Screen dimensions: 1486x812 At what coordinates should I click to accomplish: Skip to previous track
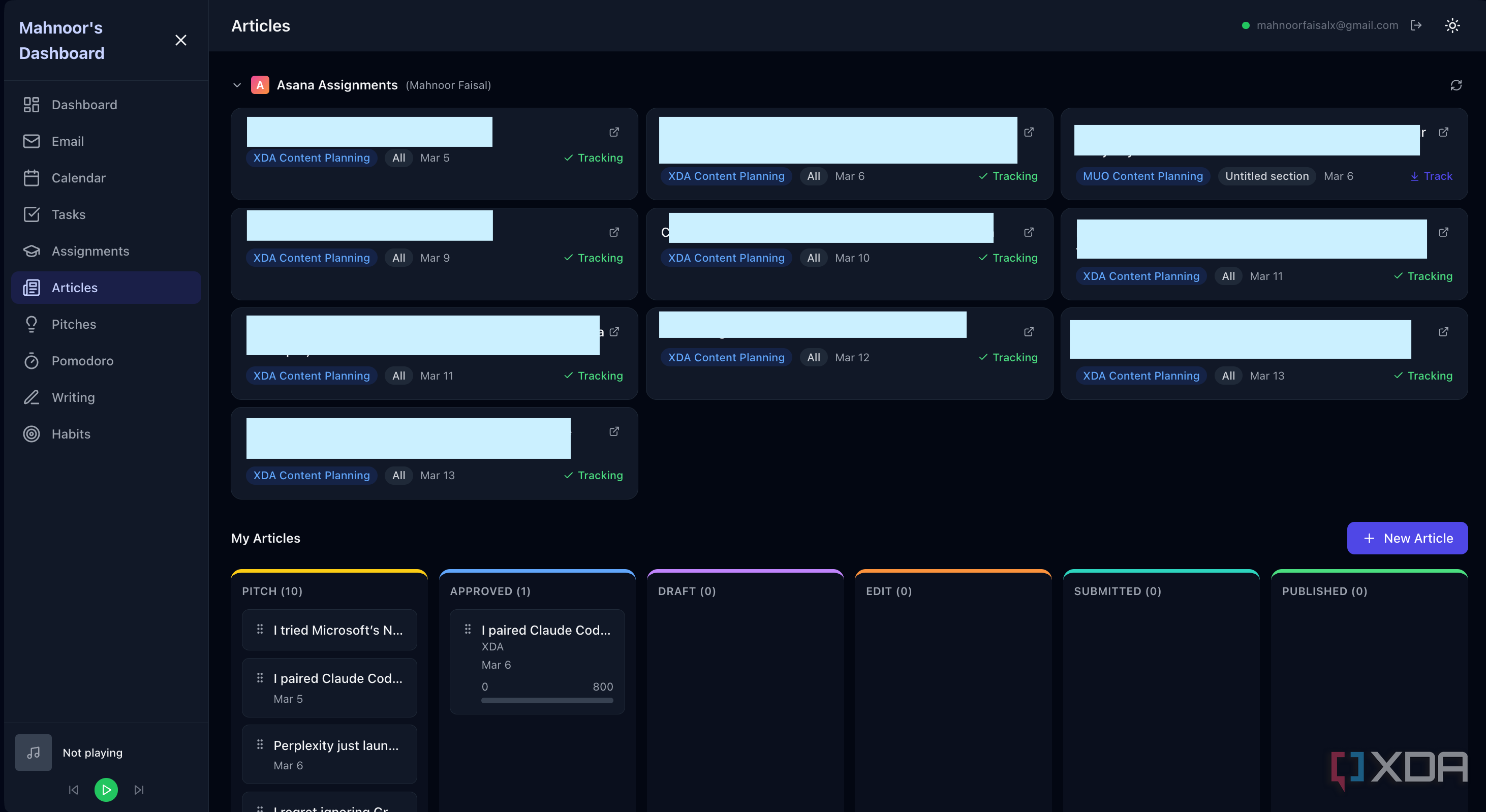(73, 790)
